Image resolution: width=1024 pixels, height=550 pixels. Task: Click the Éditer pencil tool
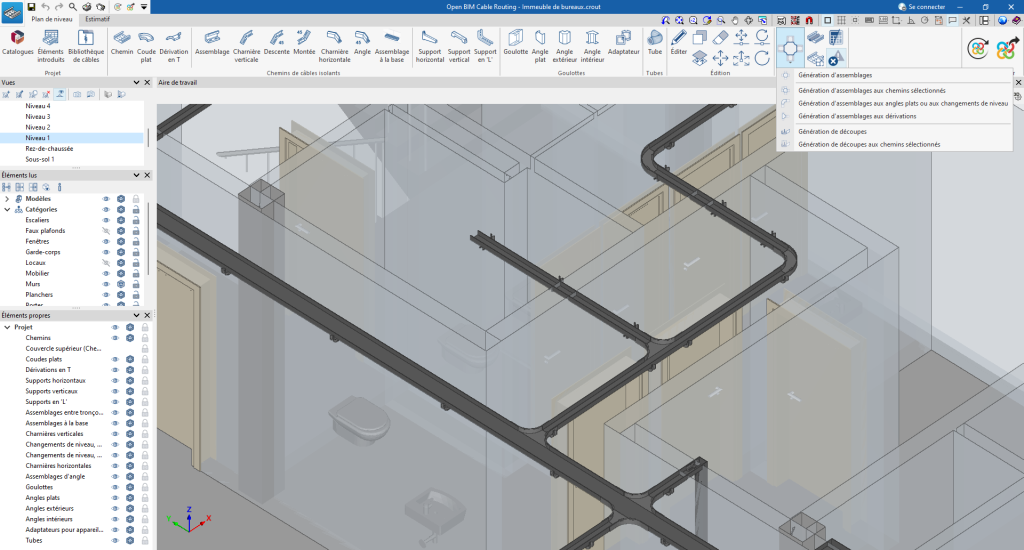679,42
